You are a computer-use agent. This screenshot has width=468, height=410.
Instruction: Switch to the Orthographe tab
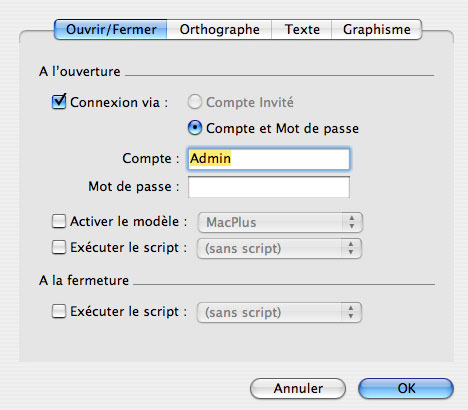point(219,29)
